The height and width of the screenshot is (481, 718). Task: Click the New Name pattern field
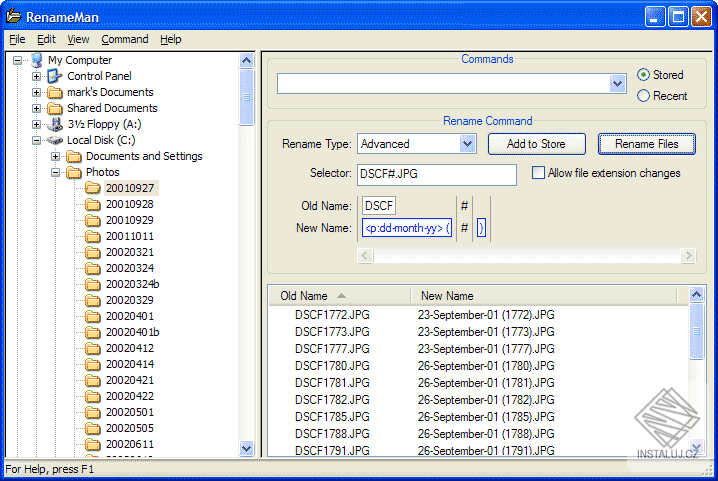(407, 228)
